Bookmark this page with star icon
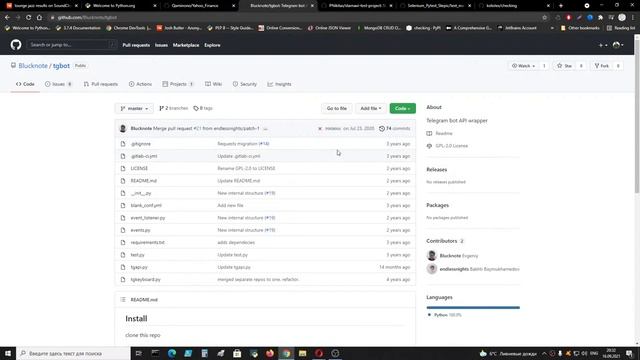Screen dimensions: 640x360 [x=544, y=18]
